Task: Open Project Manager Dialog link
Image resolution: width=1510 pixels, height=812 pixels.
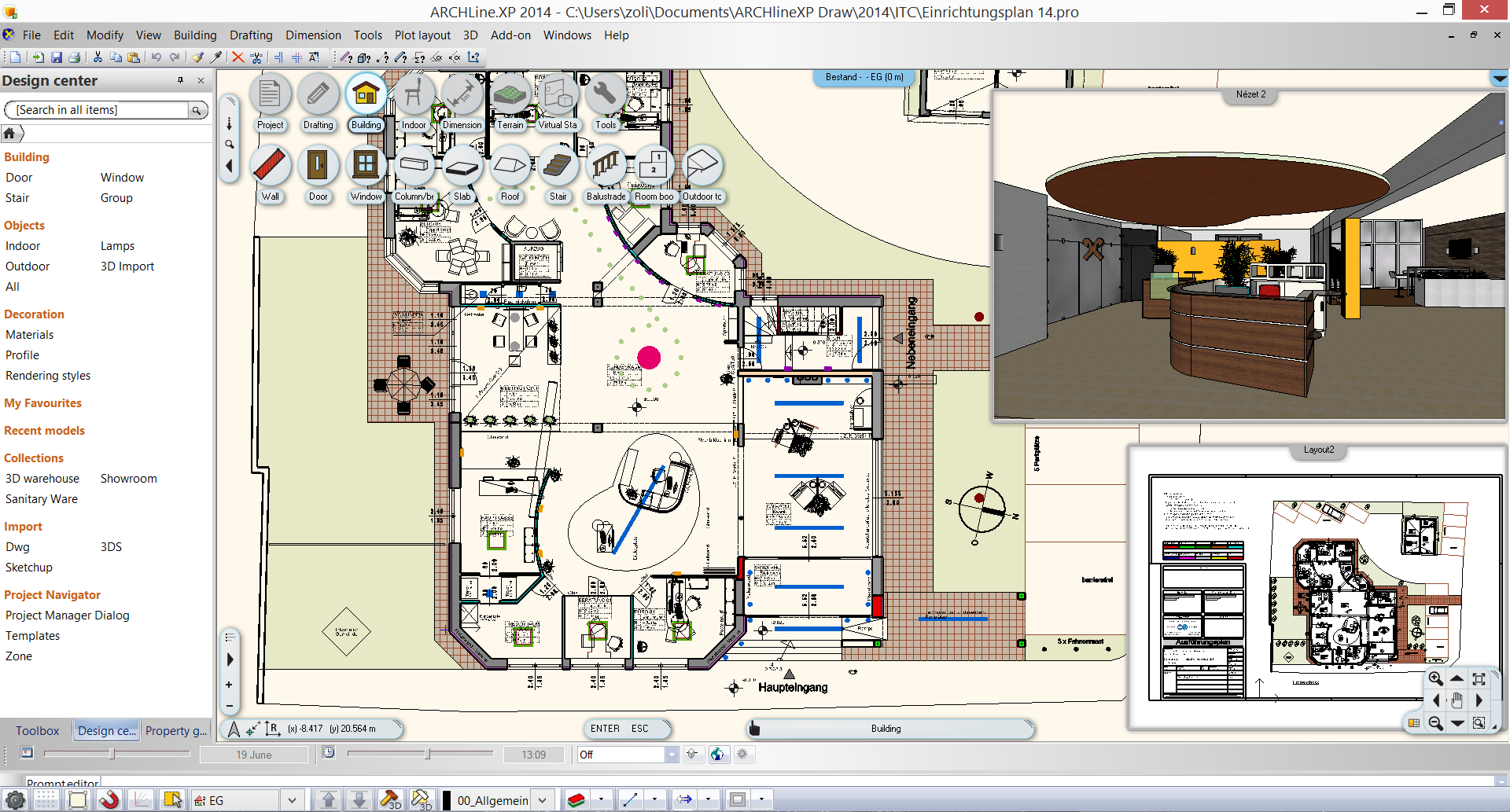Action: click(x=68, y=615)
